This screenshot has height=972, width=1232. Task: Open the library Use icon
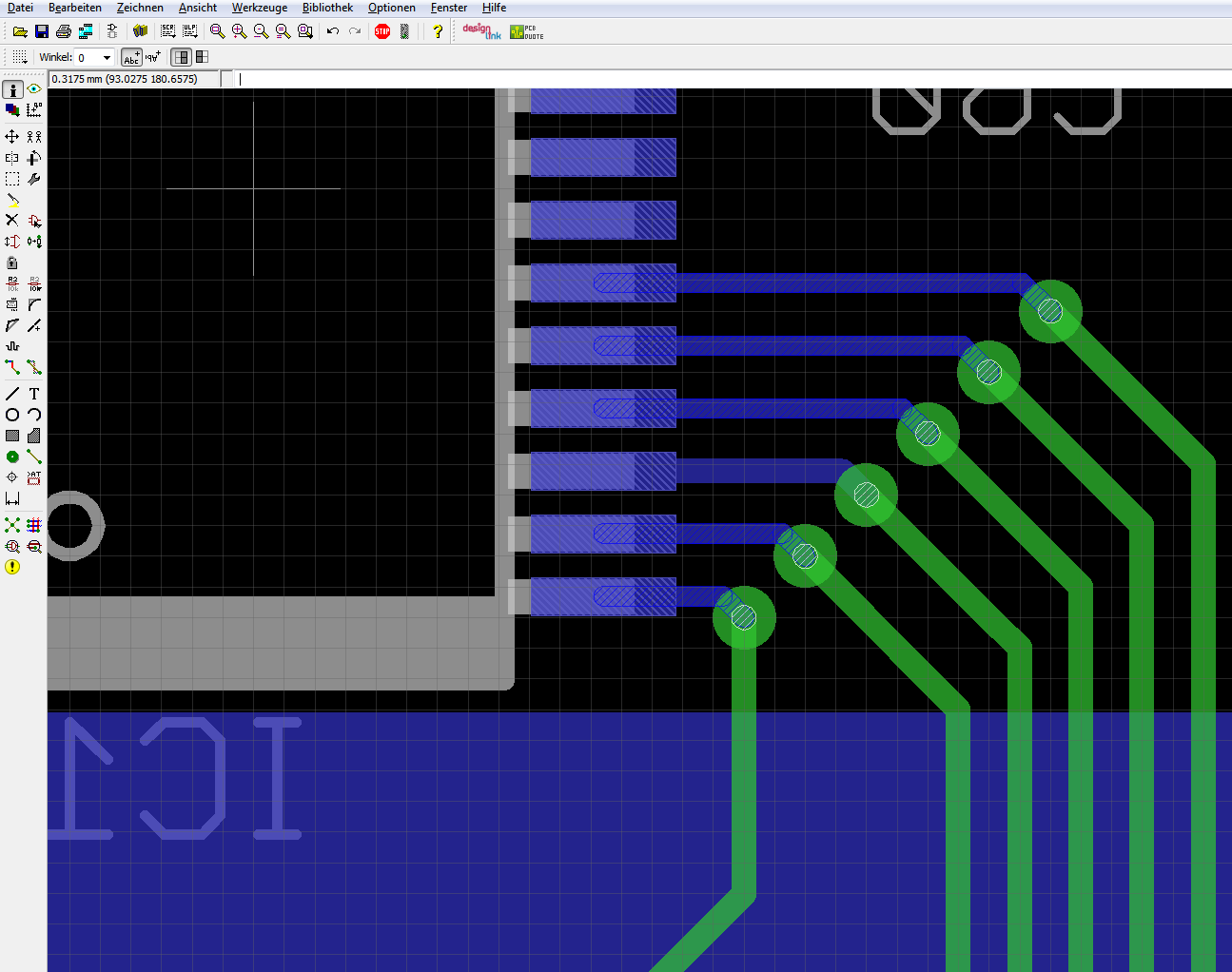point(141,31)
